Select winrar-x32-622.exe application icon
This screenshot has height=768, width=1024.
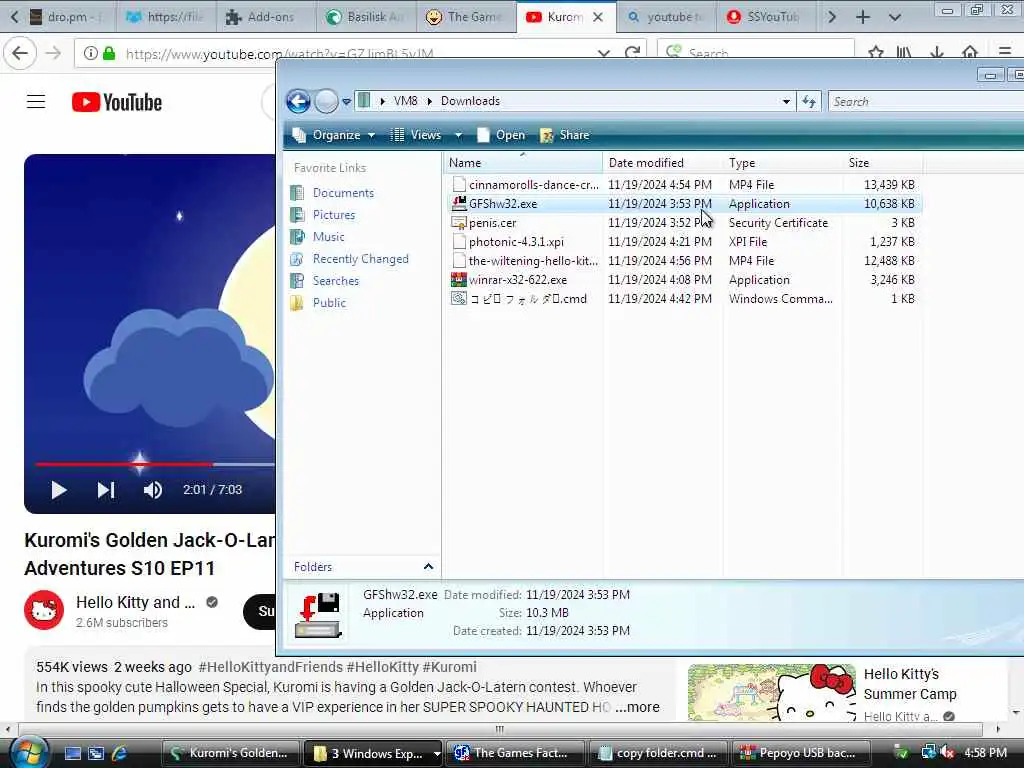(x=459, y=280)
